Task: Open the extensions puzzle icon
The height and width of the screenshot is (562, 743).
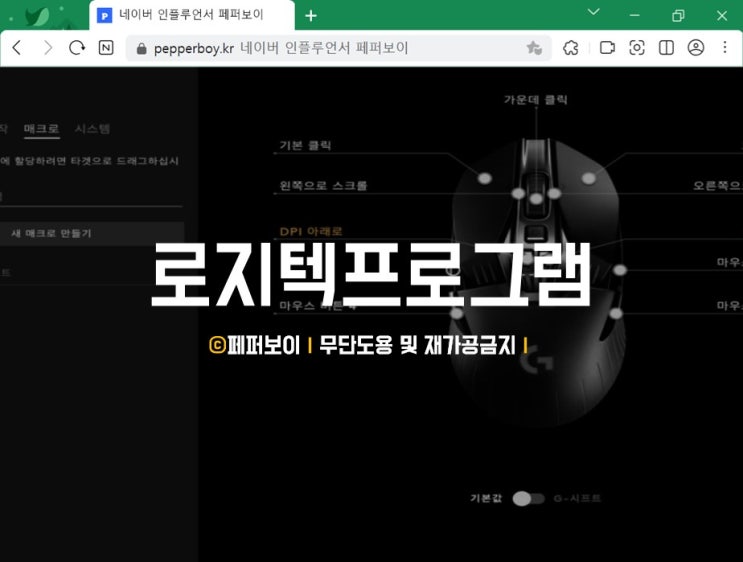Action: coord(571,47)
